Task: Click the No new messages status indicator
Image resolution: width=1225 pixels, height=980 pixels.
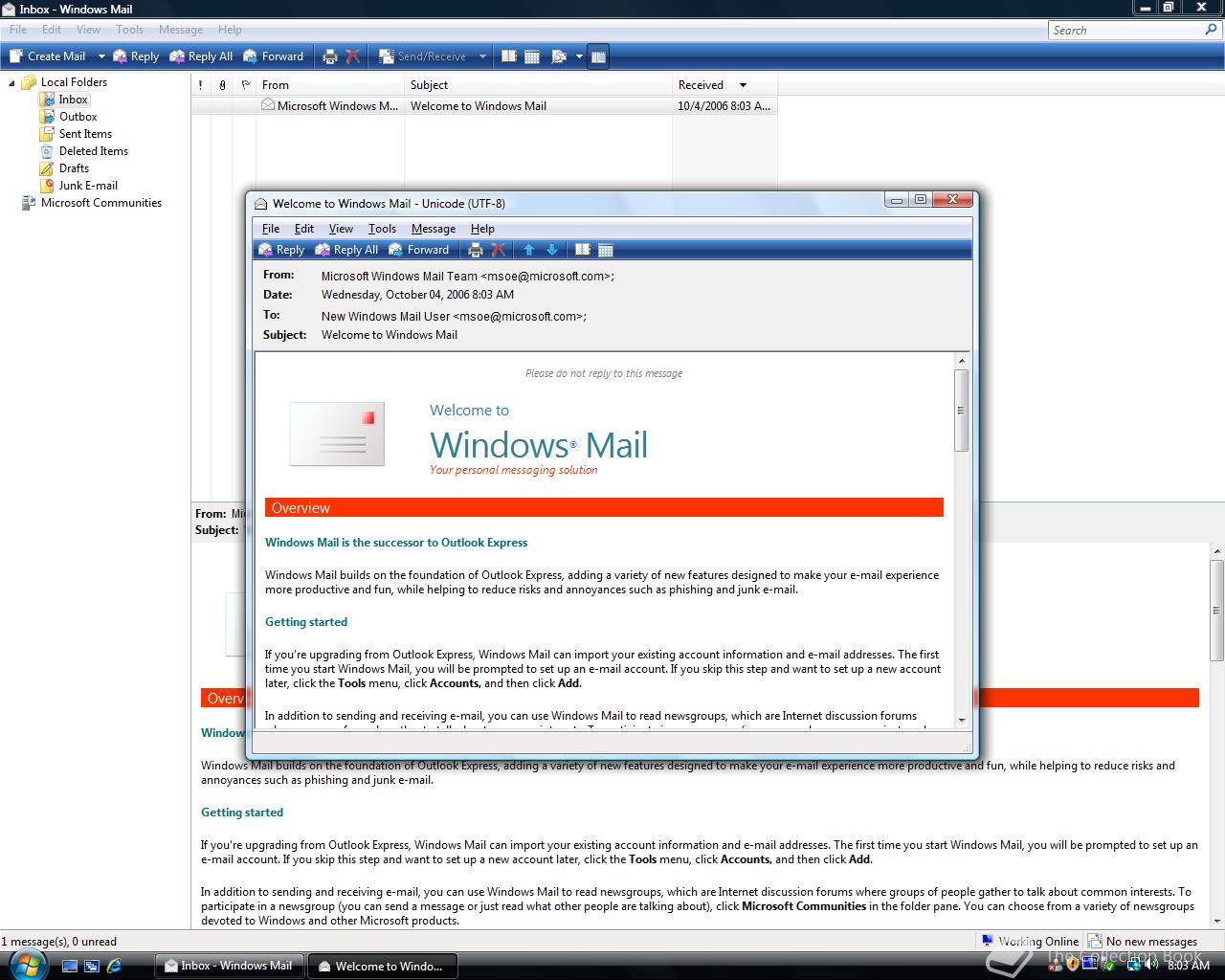Action: pos(1143,942)
